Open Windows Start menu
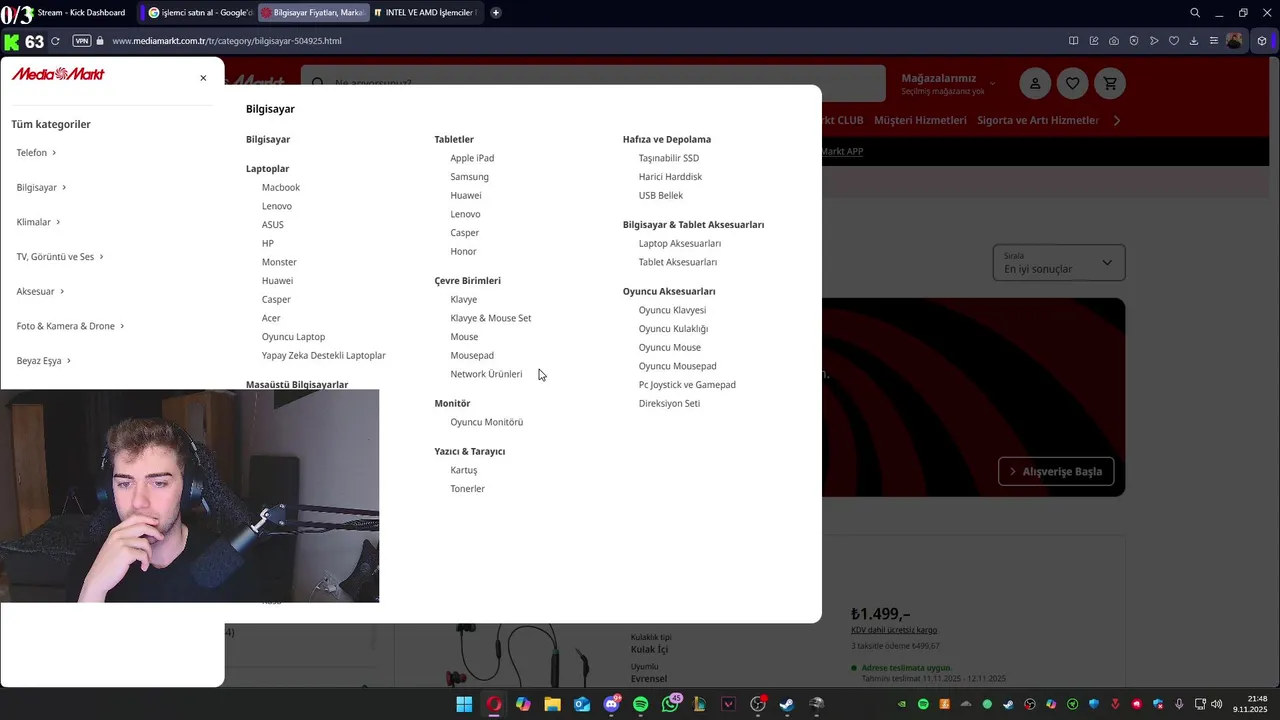Screen dimensions: 1280x720 pos(464,704)
